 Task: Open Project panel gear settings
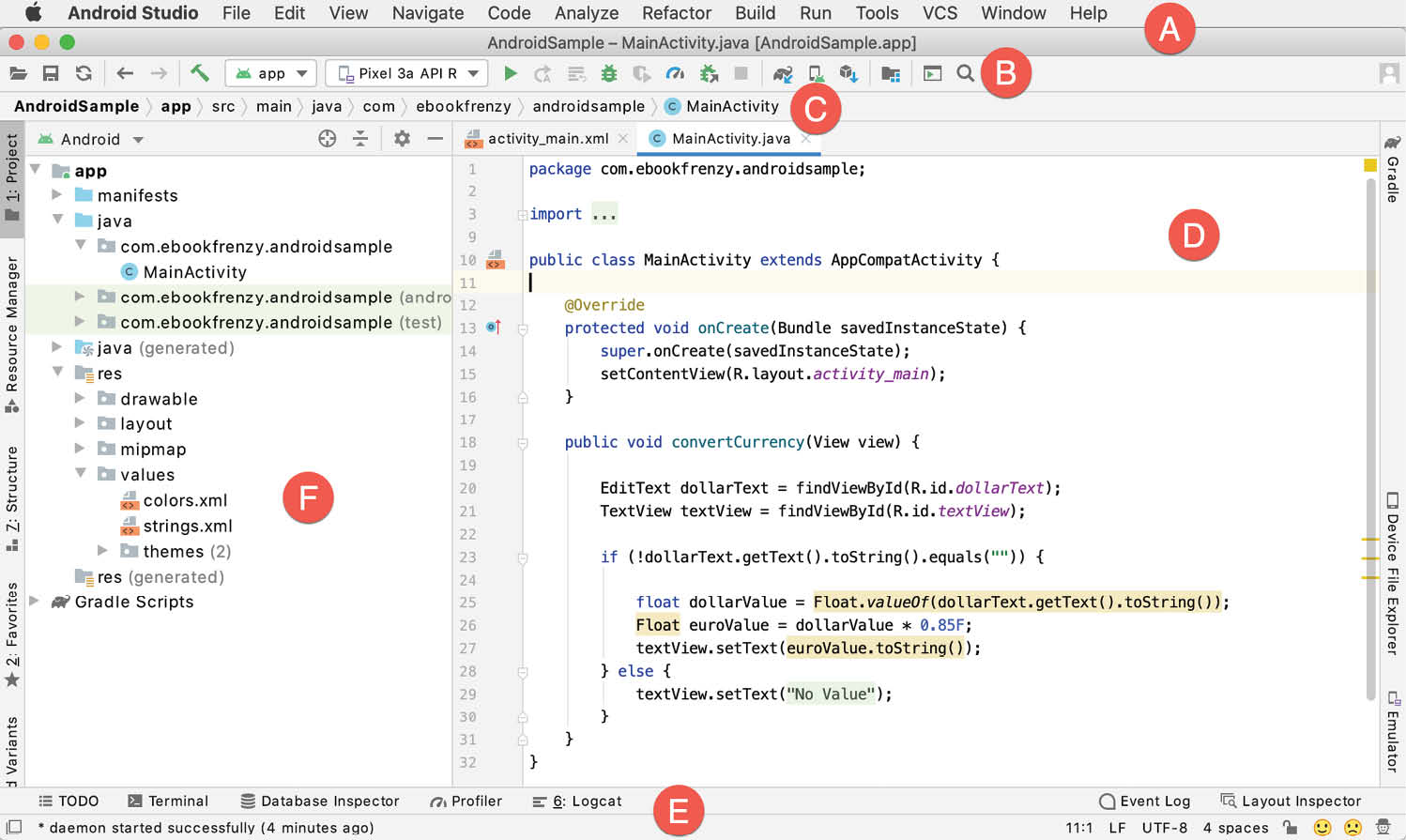tap(402, 139)
